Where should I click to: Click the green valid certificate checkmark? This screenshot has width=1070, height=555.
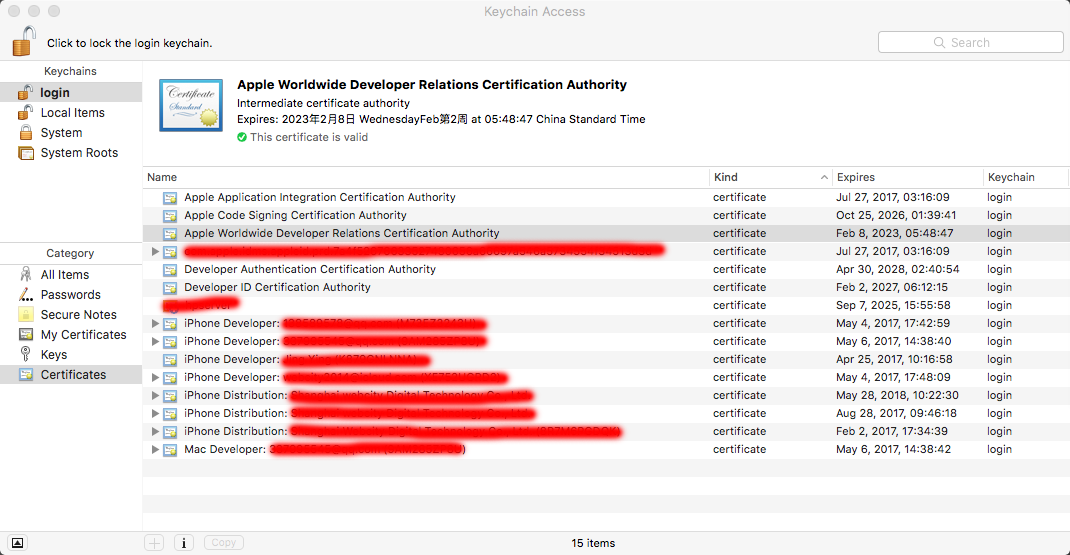(242, 137)
